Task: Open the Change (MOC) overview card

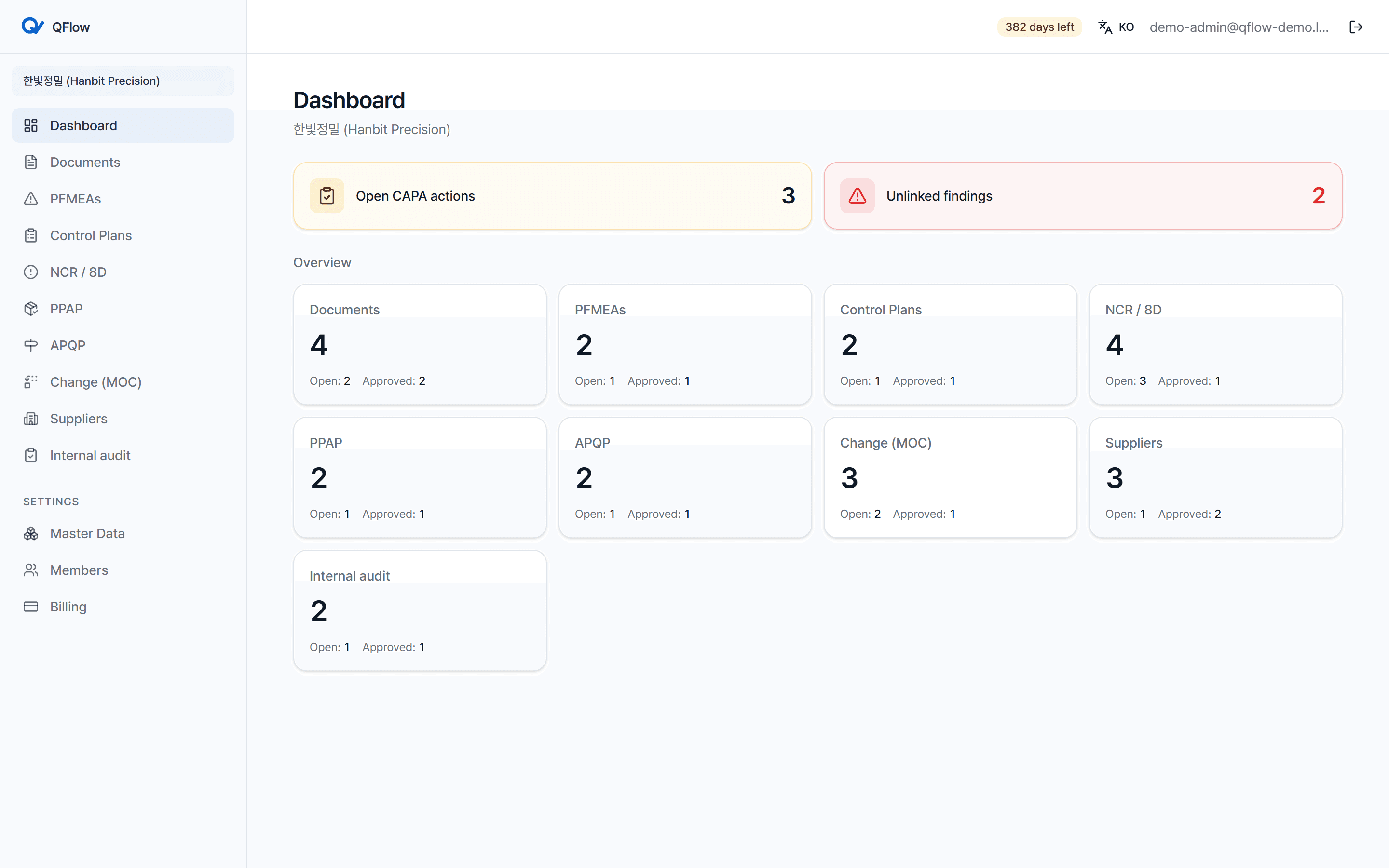Action: pyautogui.click(x=950, y=477)
